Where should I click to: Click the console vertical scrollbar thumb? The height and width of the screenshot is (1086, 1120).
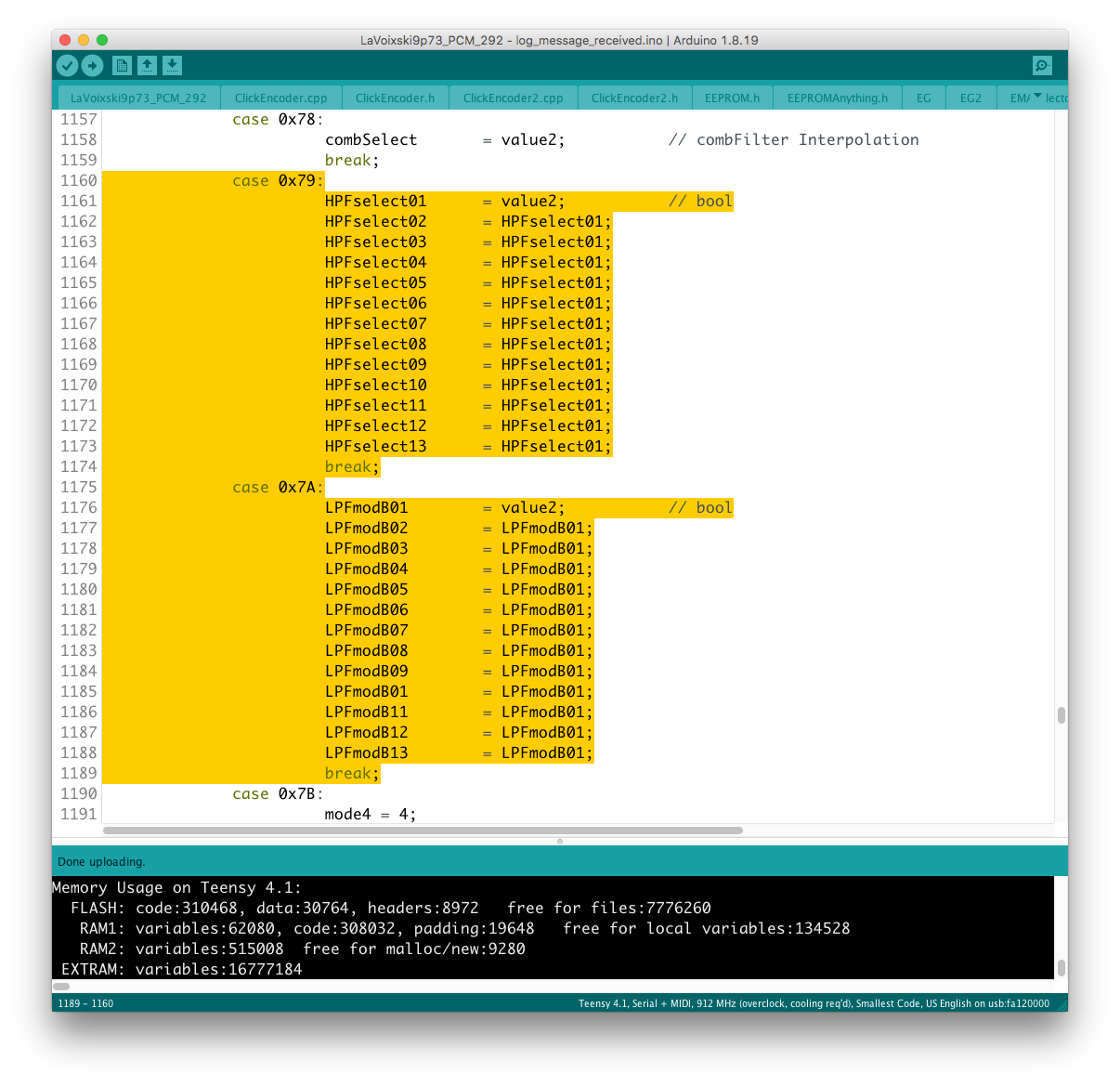(x=1061, y=967)
